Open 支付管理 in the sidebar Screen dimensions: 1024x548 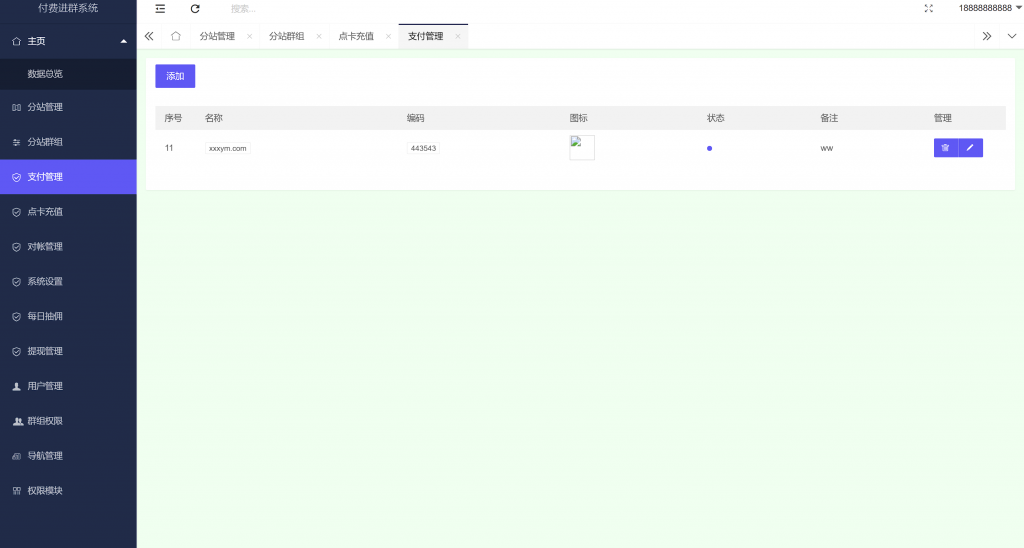point(68,177)
